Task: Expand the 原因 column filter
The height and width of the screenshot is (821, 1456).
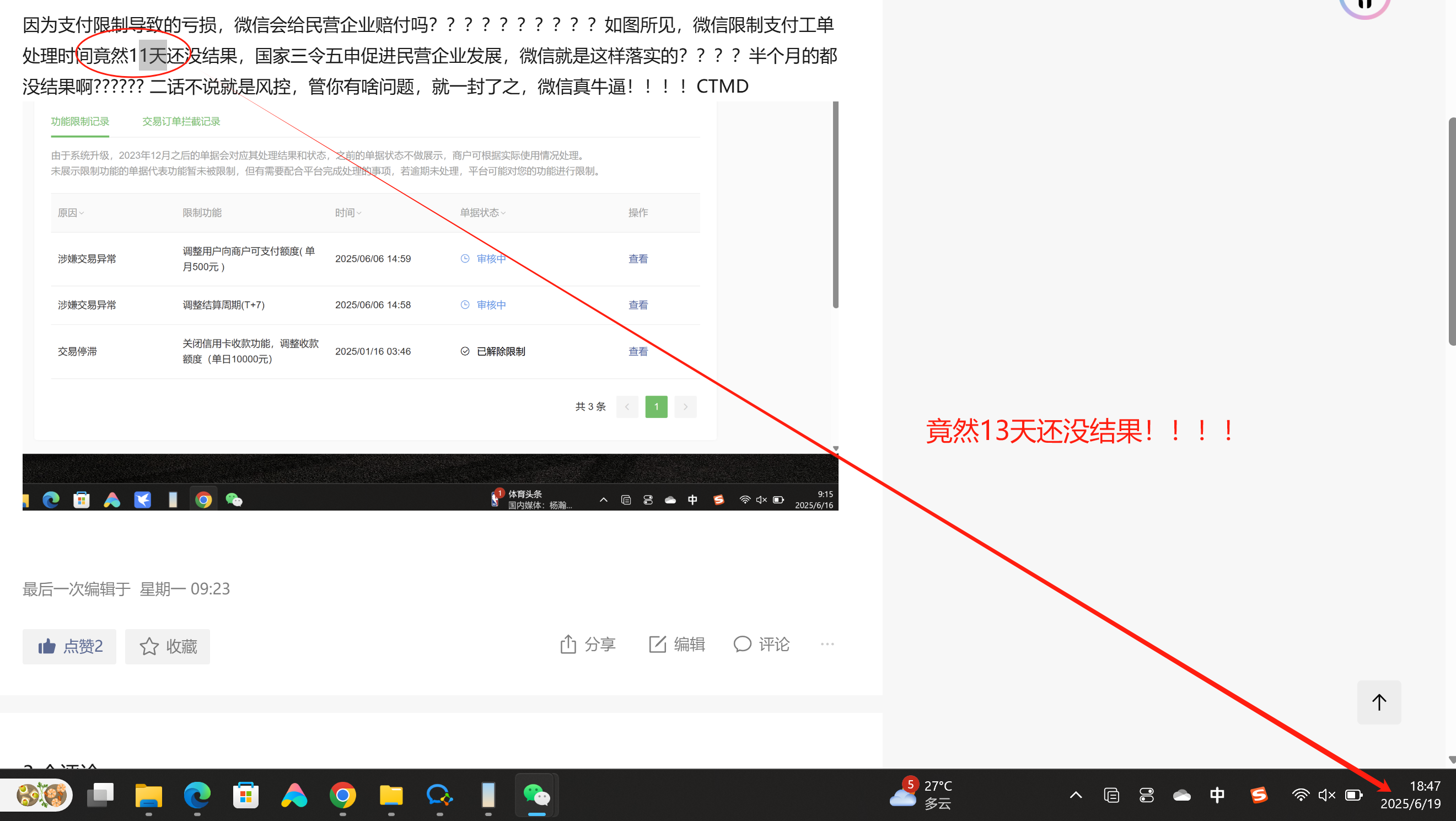Action: (71, 213)
